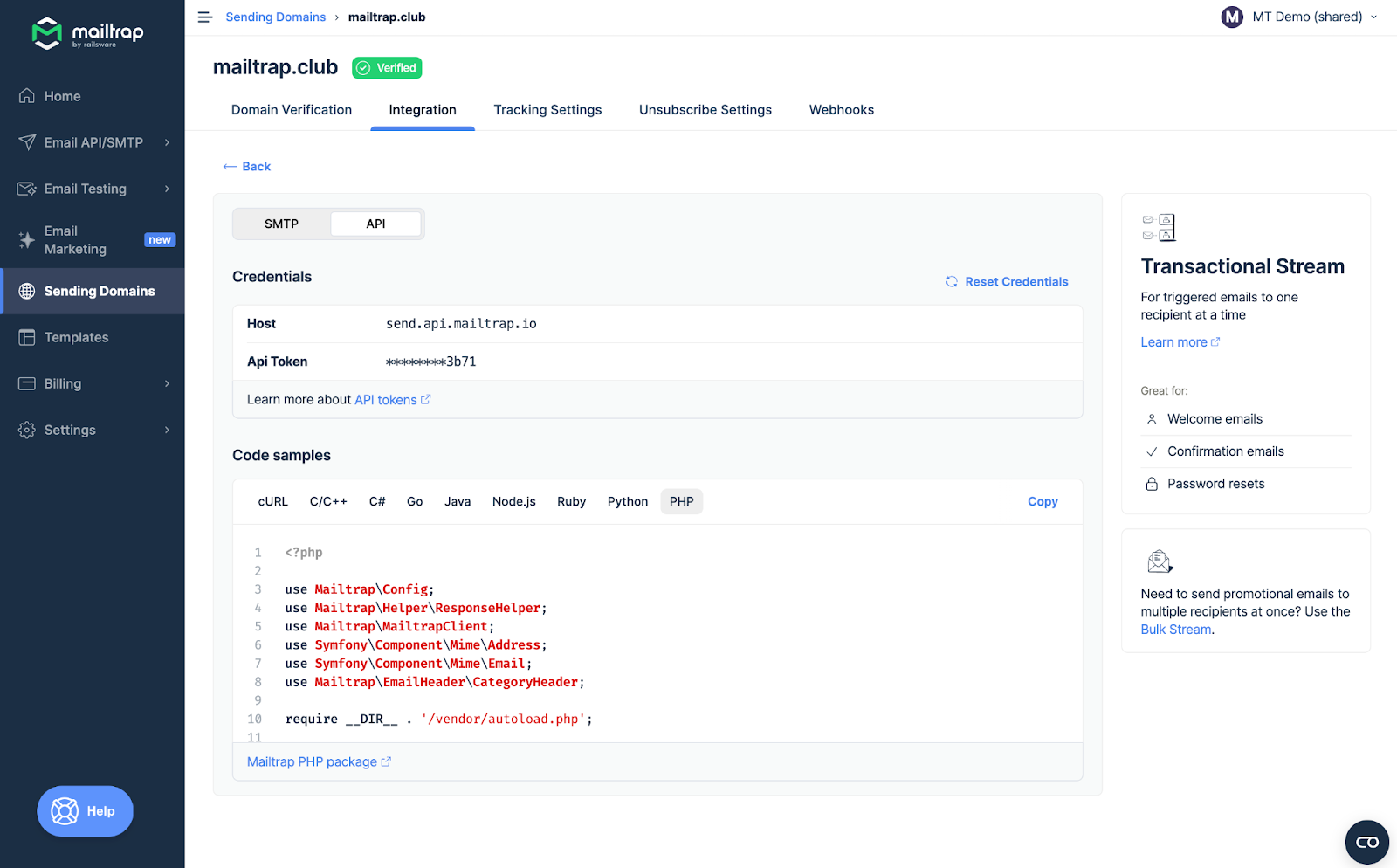Open the Help lifebuoy button
Screen dimensions: 1397x868
(85, 811)
